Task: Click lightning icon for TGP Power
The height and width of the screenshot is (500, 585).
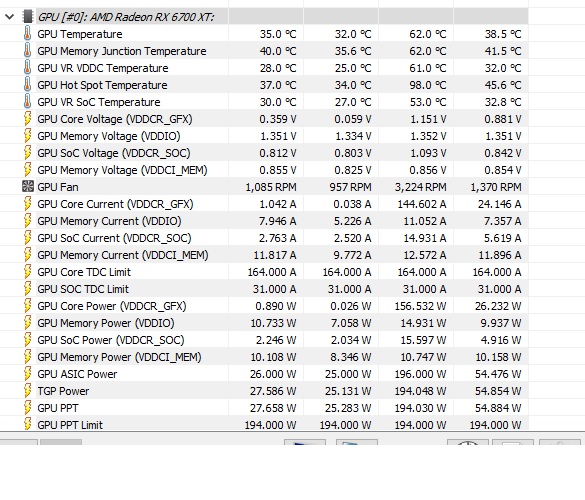Action: pos(27,391)
